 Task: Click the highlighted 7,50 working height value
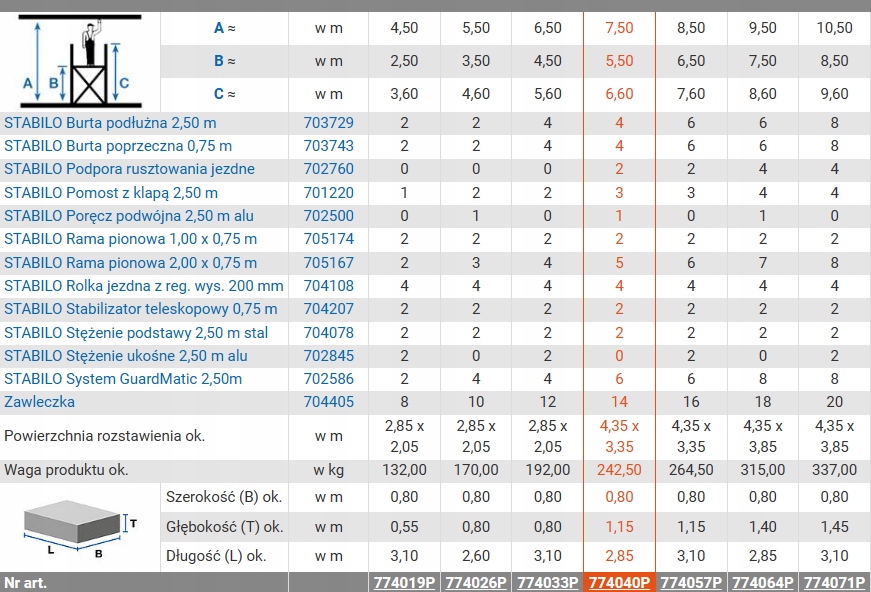(x=619, y=28)
